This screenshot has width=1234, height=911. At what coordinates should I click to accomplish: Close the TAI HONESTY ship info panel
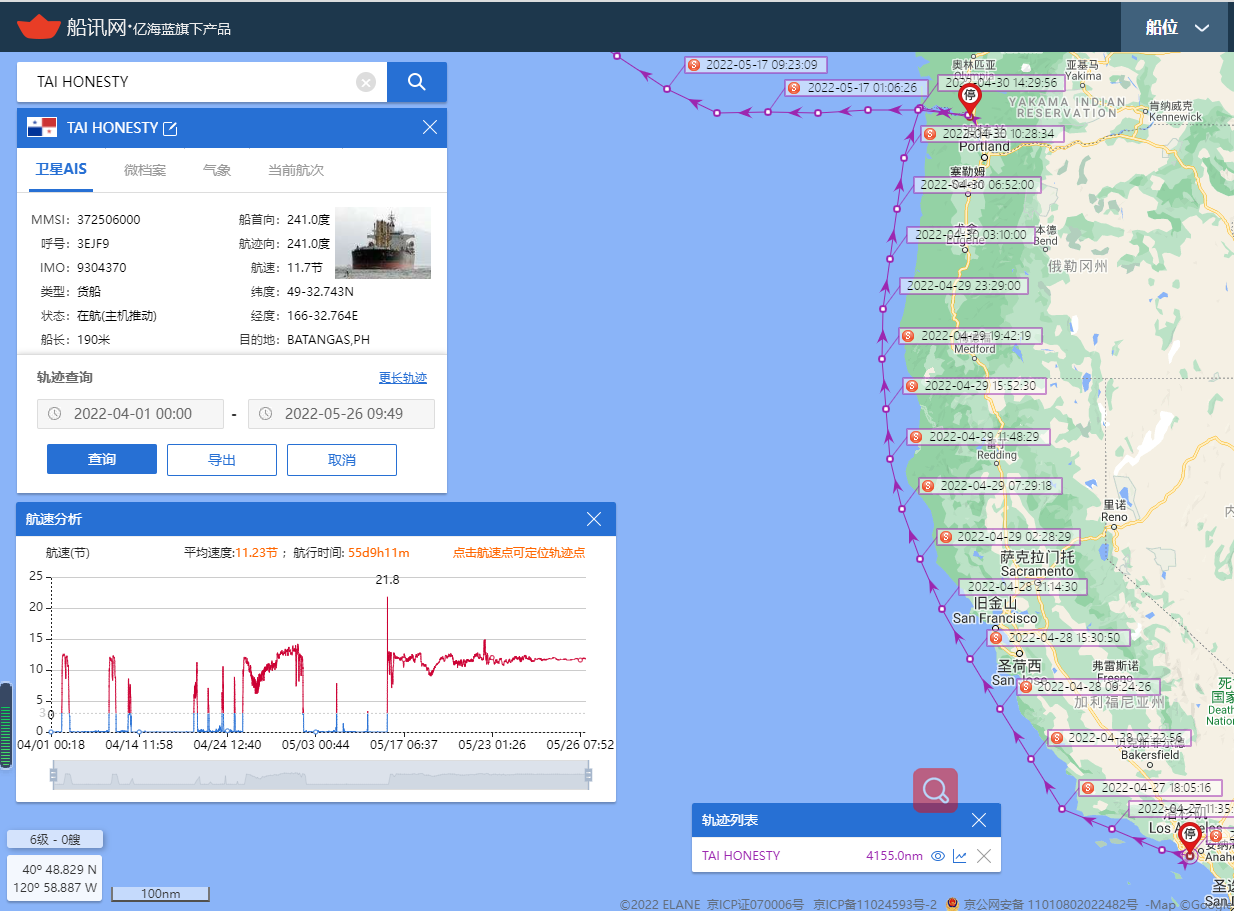coord(430,127)
